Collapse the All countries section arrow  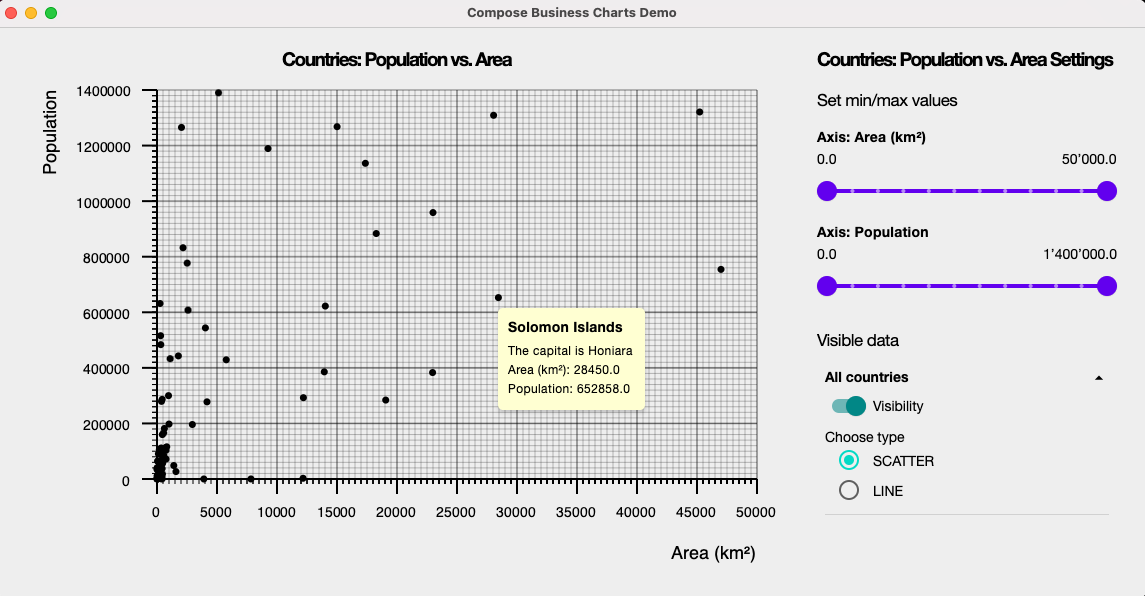point(1098,378)
